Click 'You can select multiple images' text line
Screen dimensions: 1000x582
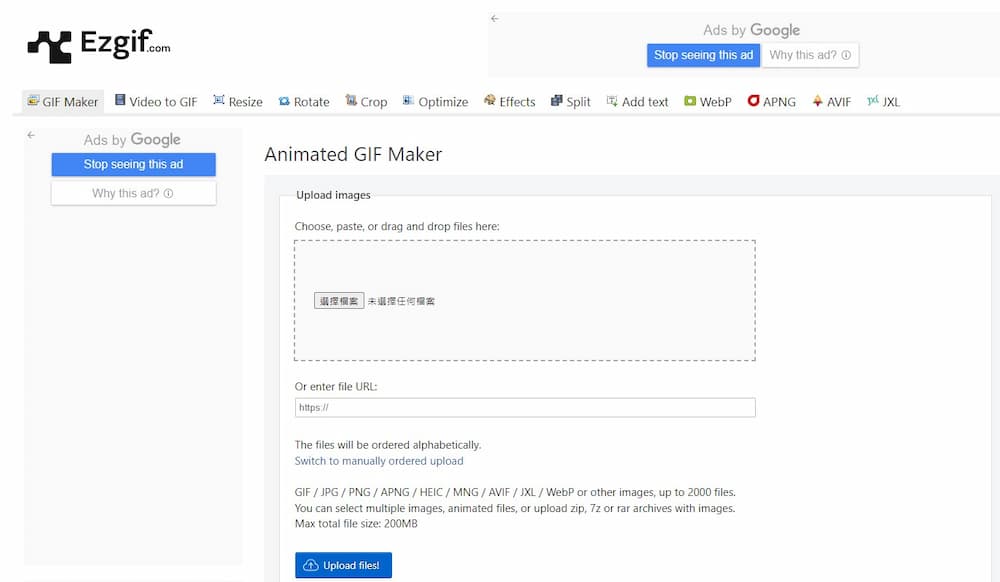pos(515,508)
